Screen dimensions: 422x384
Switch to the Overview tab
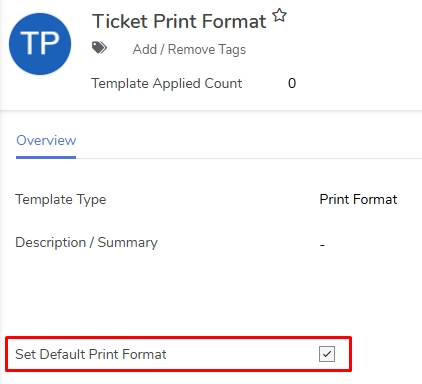coord(46,140)
